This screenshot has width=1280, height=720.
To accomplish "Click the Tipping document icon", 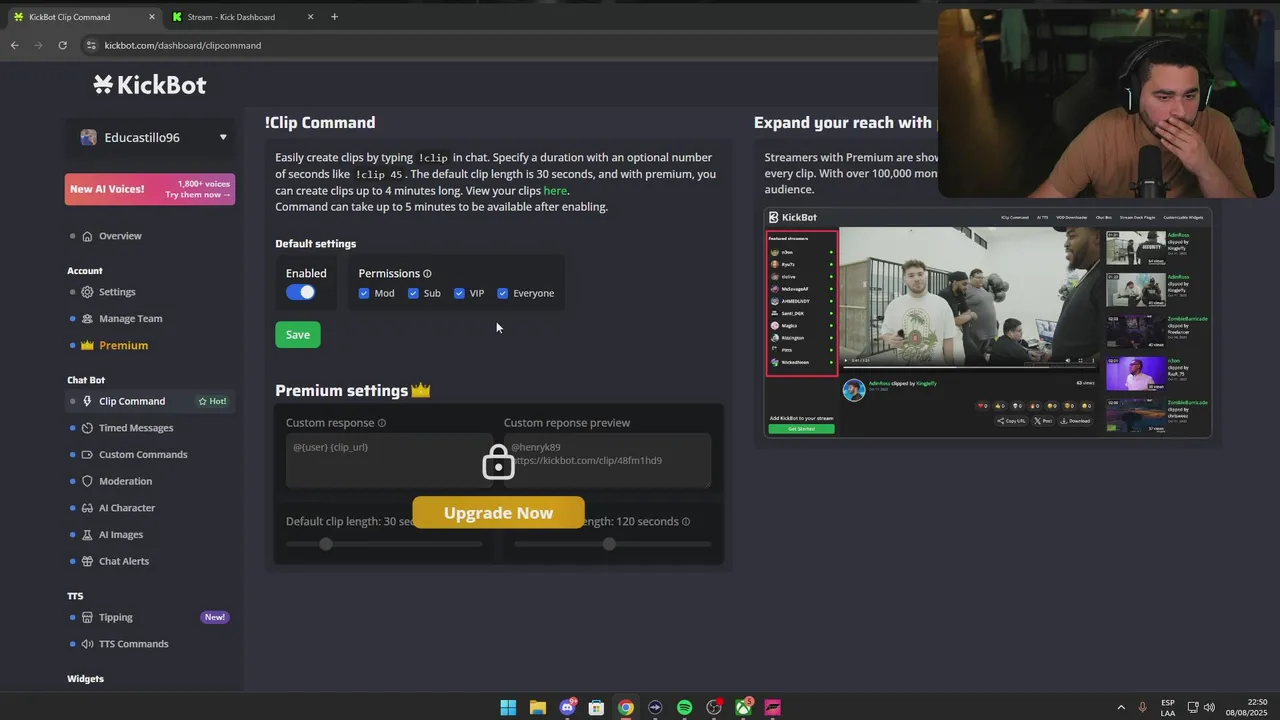I will point(87,617).
